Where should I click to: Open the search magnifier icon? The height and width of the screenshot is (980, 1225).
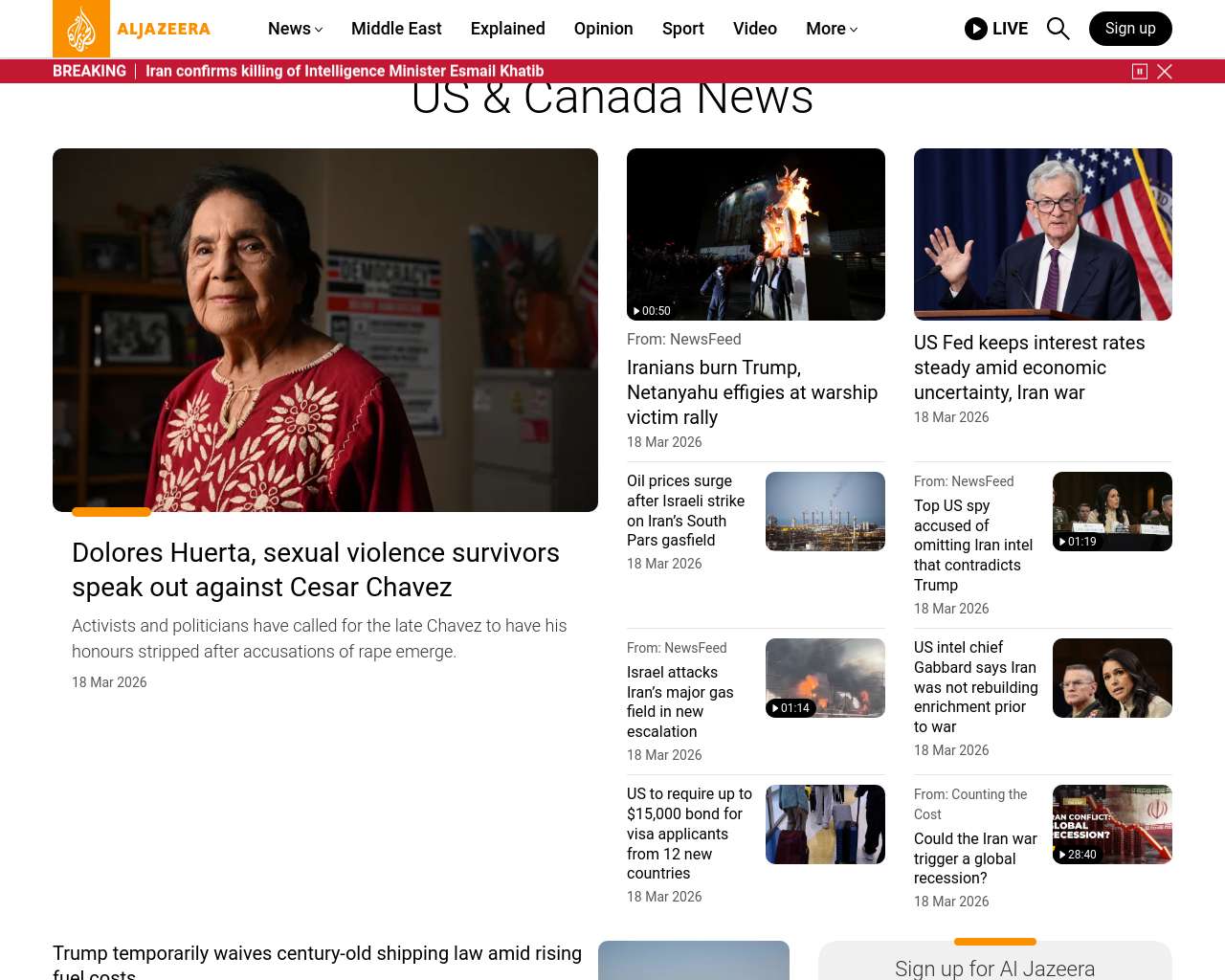pos(1058,29)
